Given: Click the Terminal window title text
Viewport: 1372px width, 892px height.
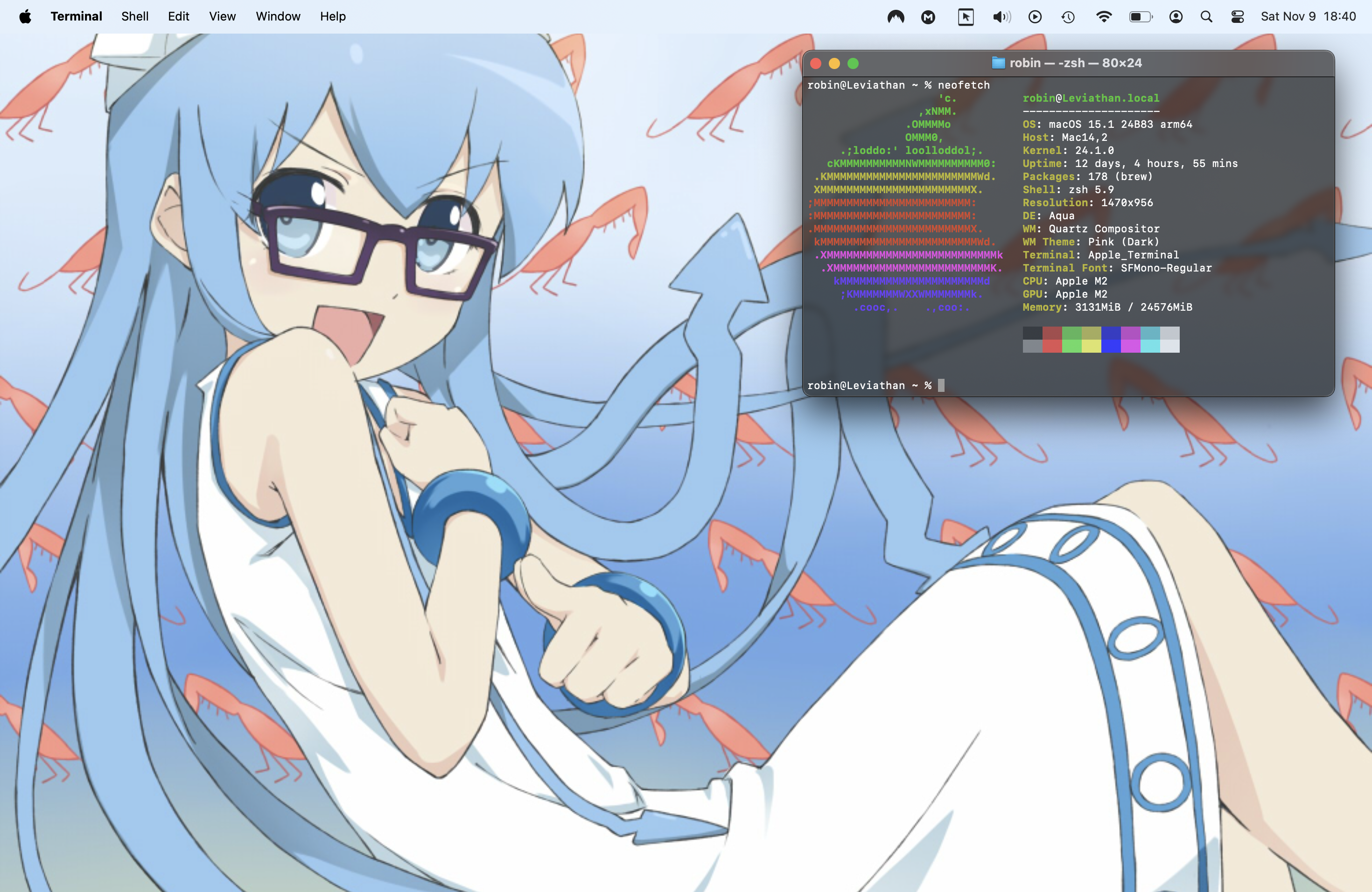Looking at the screenshot, I should pos(1076,63).
